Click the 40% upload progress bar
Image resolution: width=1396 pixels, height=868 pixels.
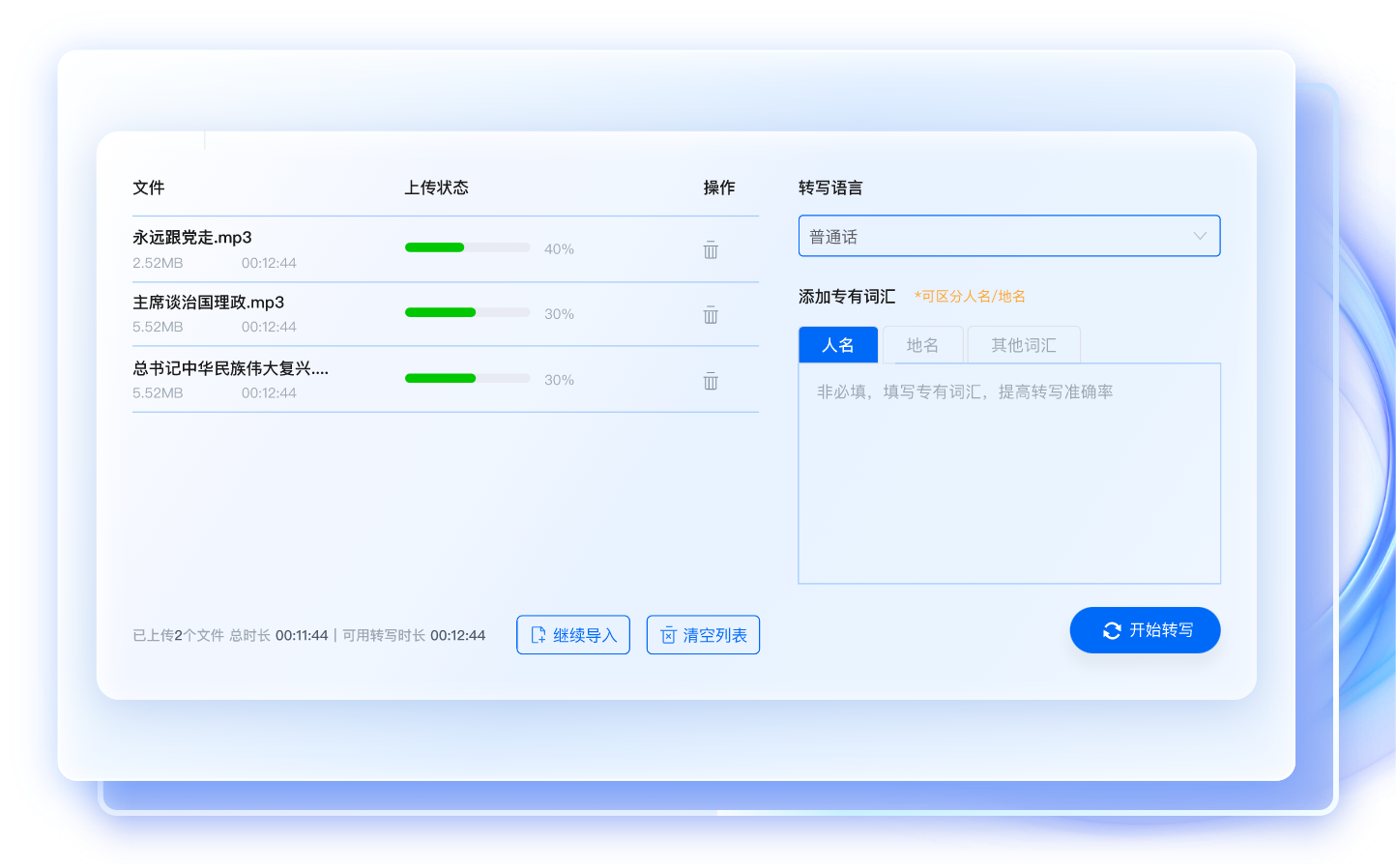tap(468, 247)
